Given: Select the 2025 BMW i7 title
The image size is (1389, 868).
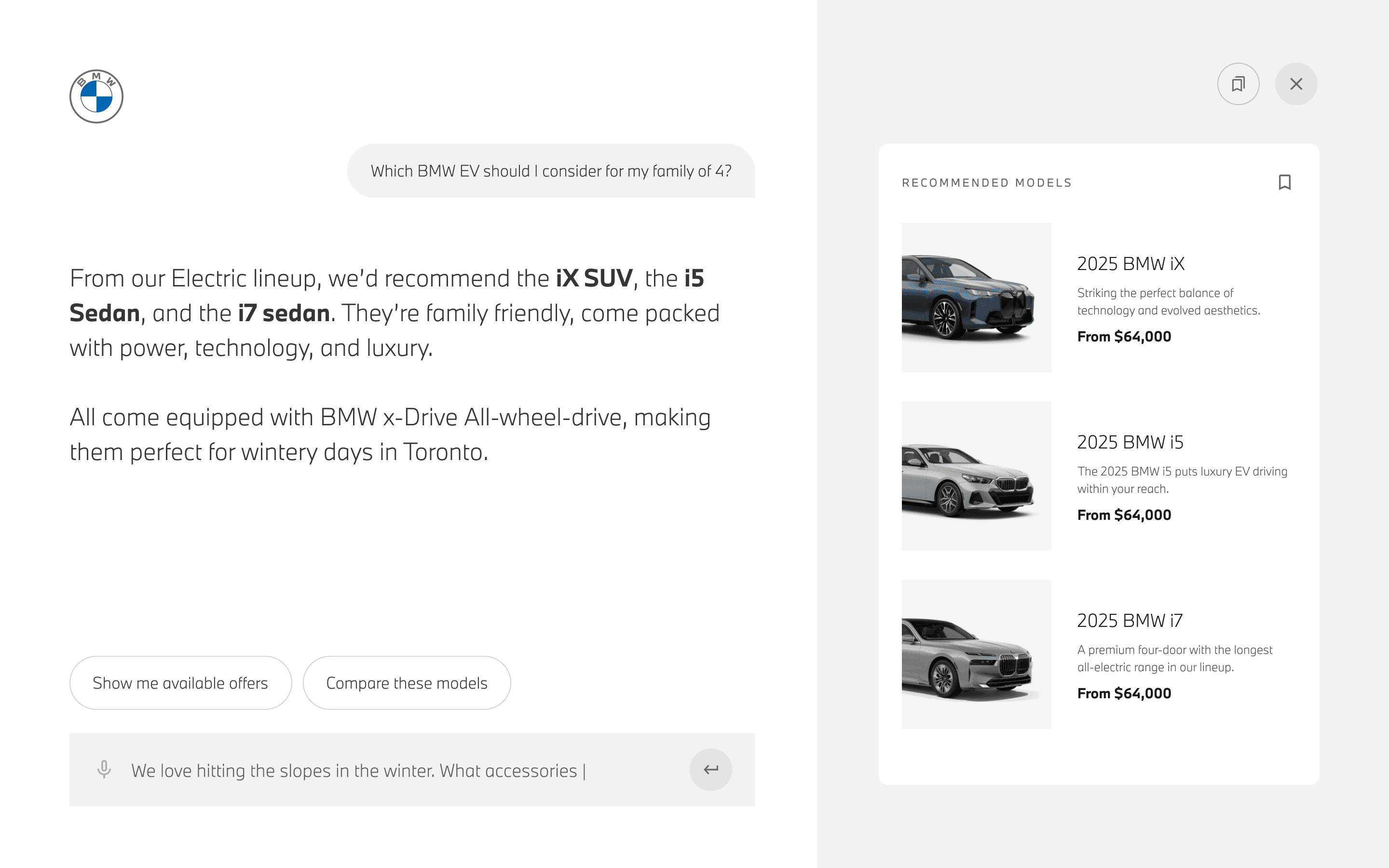Looking at the screenshot, I should click(1130, 621).
